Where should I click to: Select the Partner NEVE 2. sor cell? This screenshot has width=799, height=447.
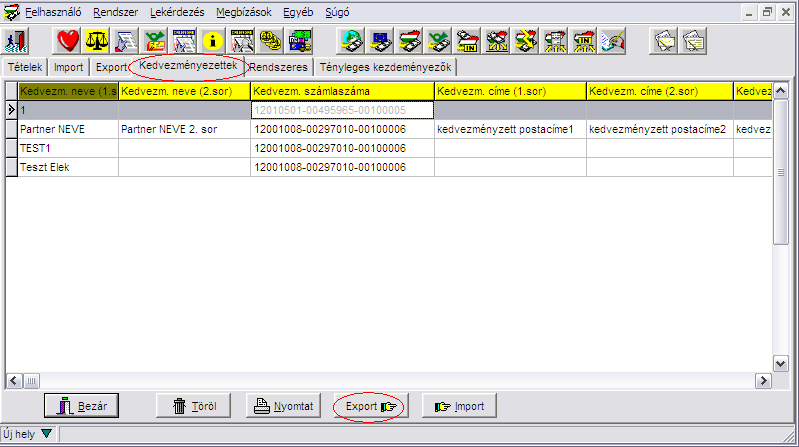(x=184, y=129)
